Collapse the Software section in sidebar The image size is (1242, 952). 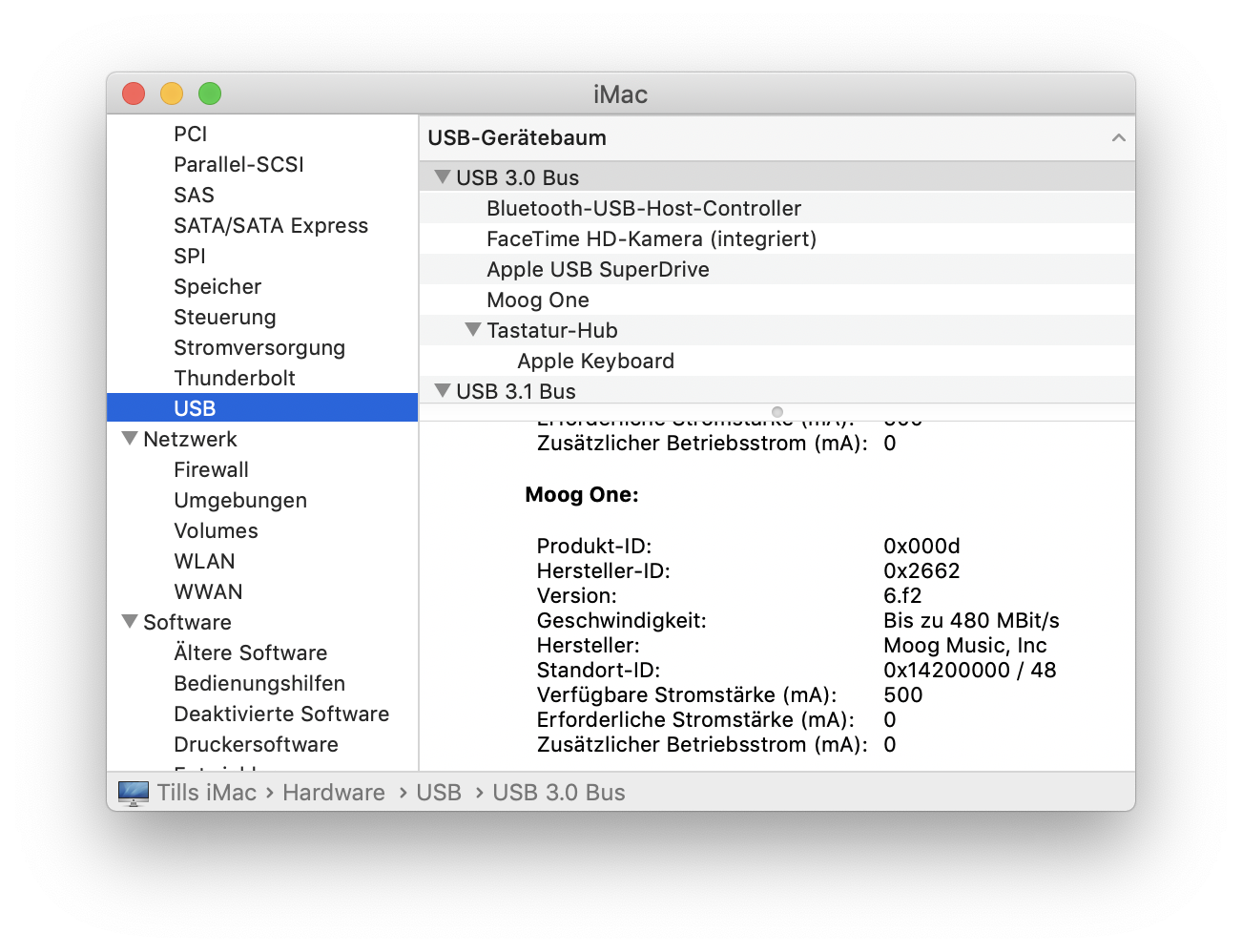130,622
